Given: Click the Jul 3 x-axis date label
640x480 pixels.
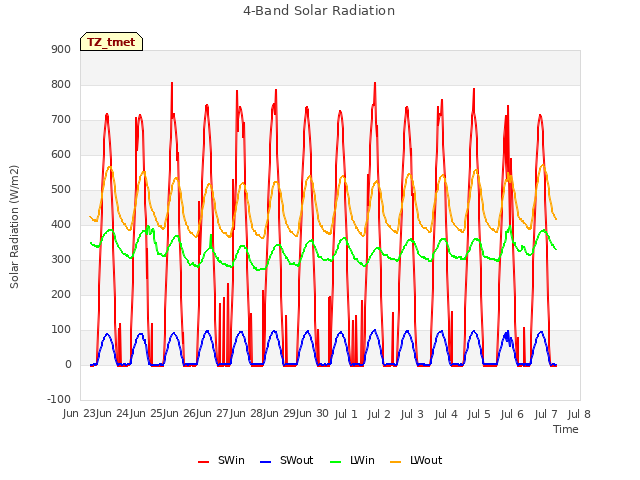Looking at the screenshot, I should [412, 414].
